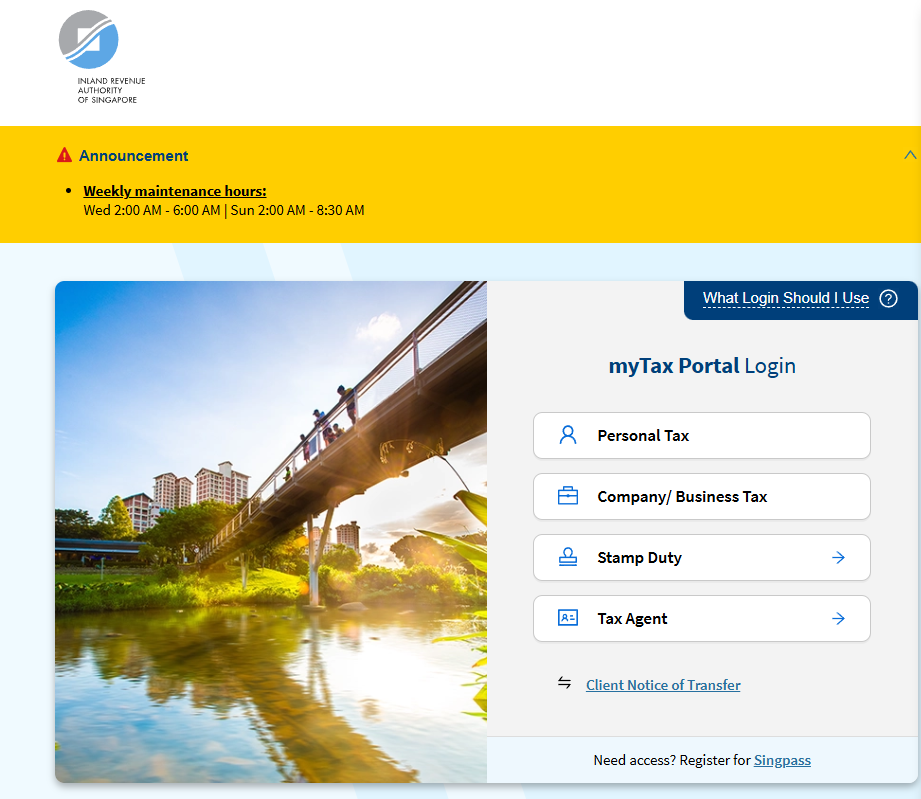This screenshot has height=799, width=921.
Task: Select Personal Tax login
Action: (701, 435)
